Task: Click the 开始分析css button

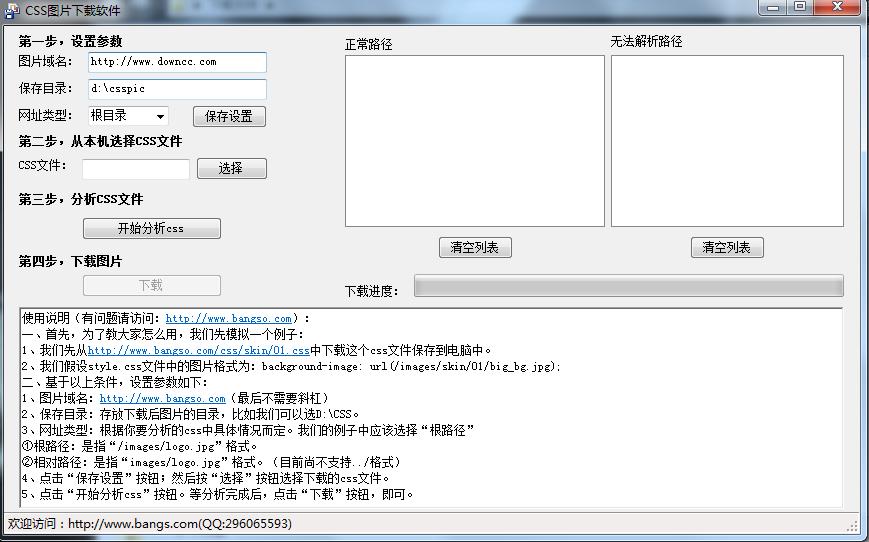Action: [x=152, y=228]
